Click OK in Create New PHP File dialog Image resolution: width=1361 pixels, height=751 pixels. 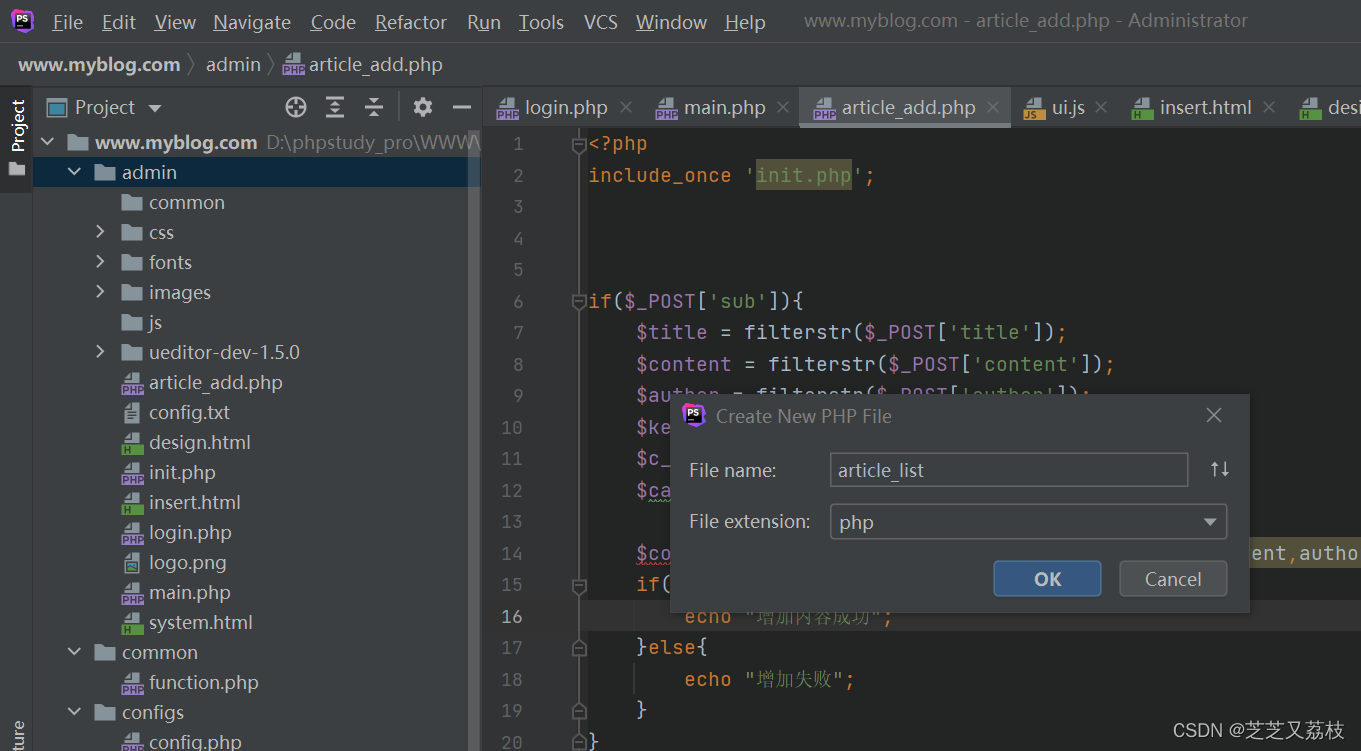click(1047, 579)
